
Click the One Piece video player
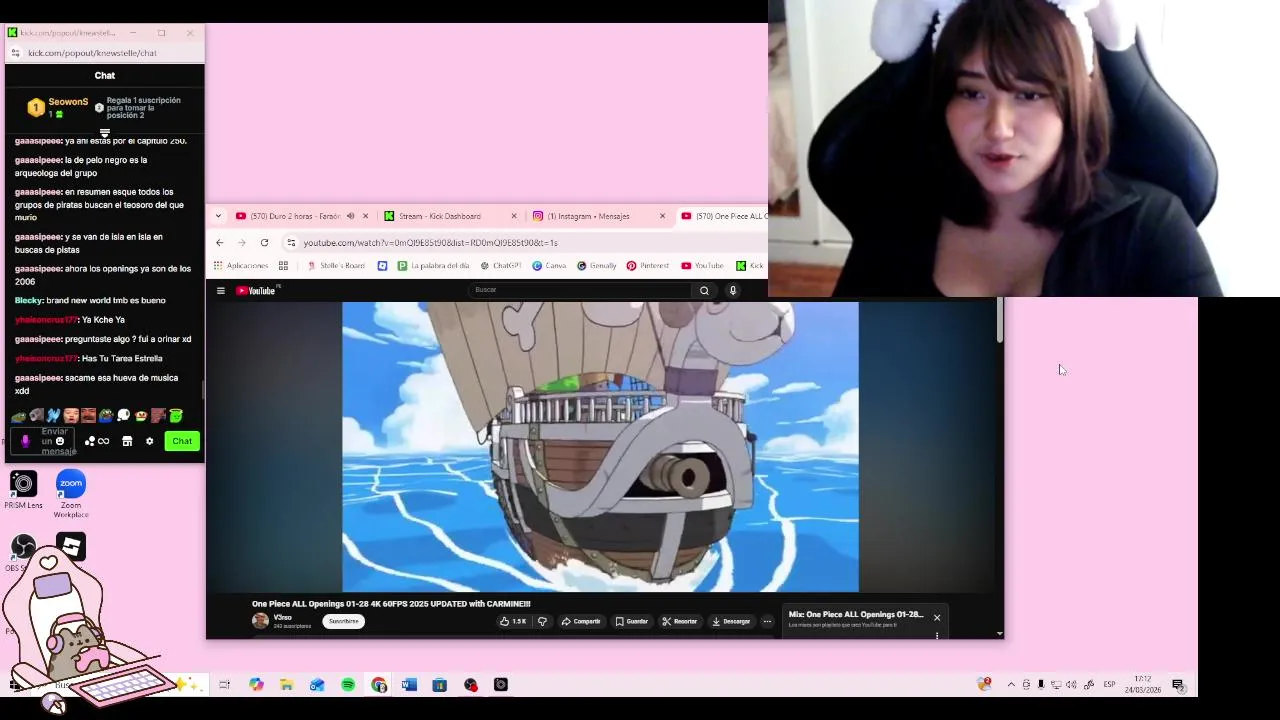click(600, 447)
